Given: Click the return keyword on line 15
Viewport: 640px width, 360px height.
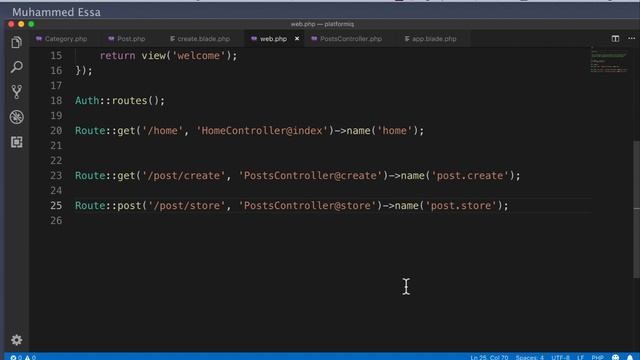Looking at the screenshot, I should pos(117,56).
